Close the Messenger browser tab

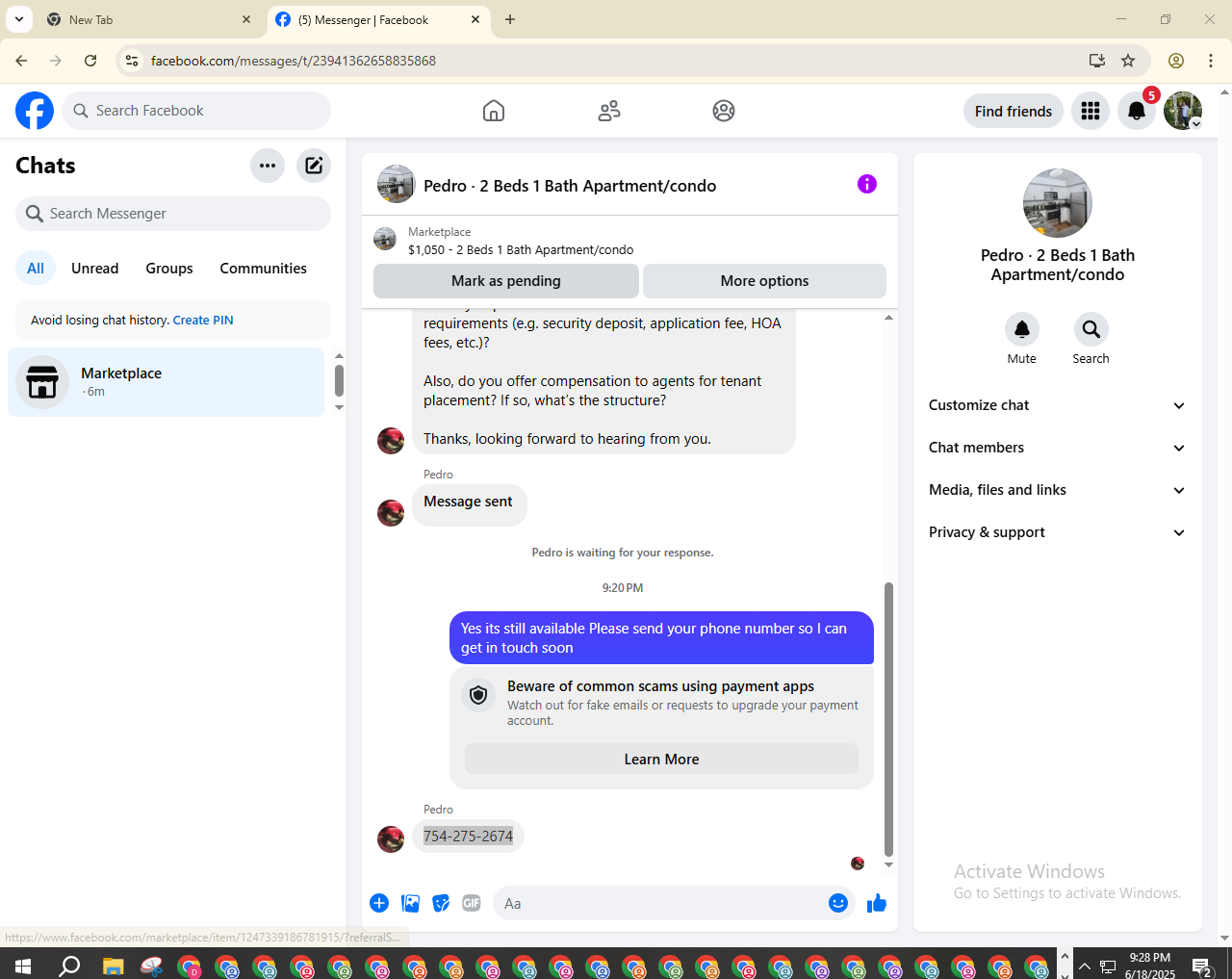click(475, 19)
